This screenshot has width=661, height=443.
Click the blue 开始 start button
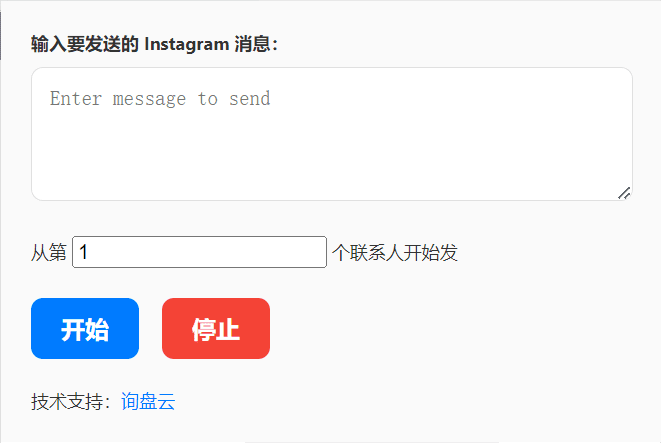(x=85, y=328)
